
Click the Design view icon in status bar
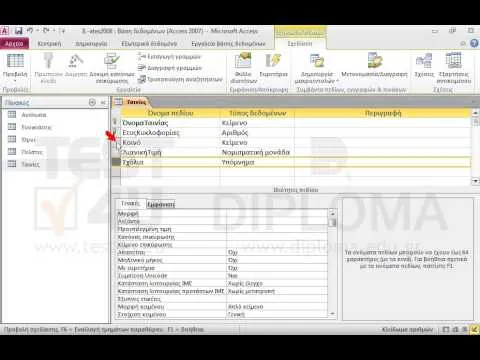[x=474, y=330]
